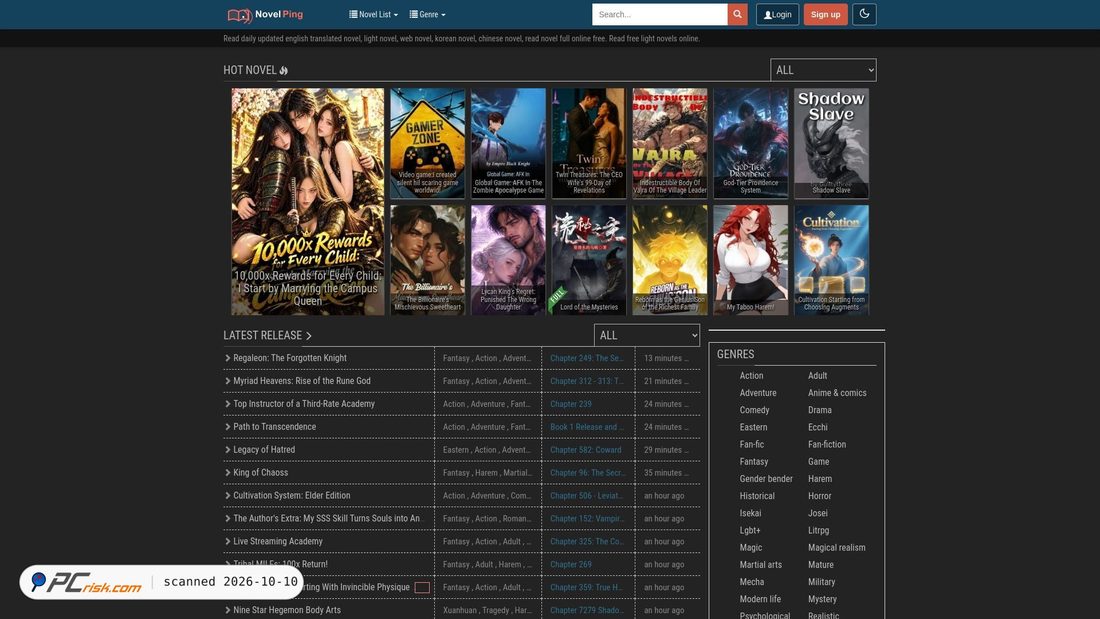Open Myriad Heavens: Rise of the Rune God
Viewport: 1100px width, 619px height.
302,381
